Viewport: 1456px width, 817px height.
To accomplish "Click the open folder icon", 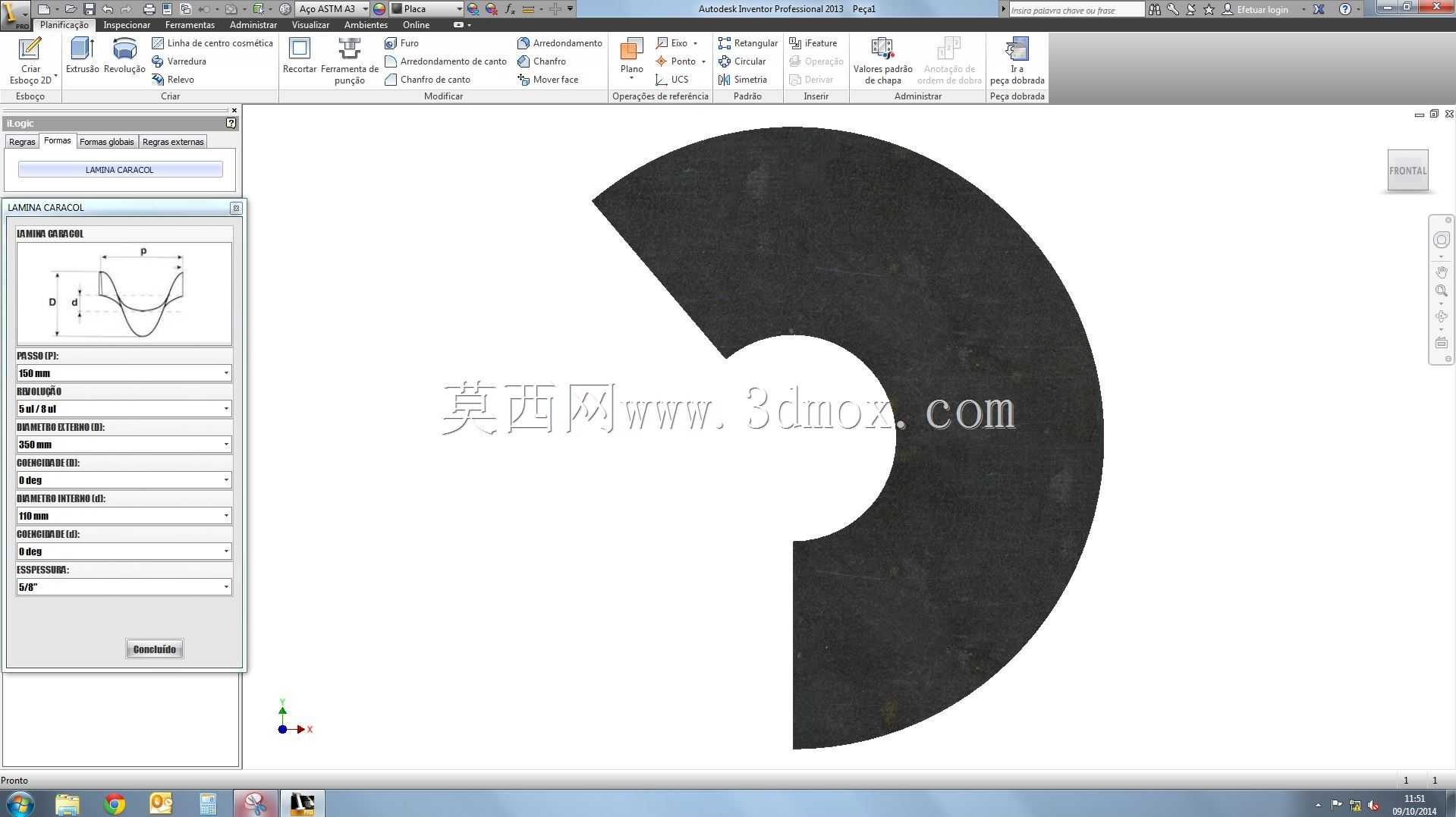I will (70, 9).
